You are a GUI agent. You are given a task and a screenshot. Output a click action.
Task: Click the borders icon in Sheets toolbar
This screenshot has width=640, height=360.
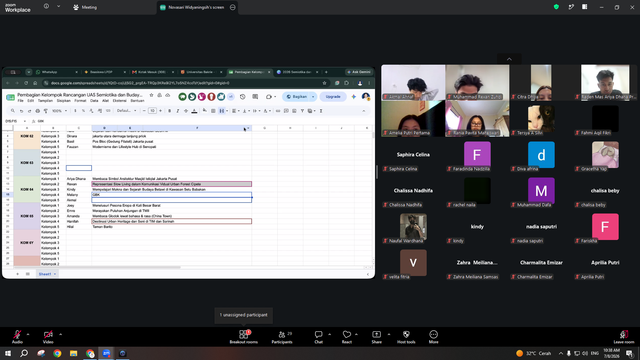(213, 111)
